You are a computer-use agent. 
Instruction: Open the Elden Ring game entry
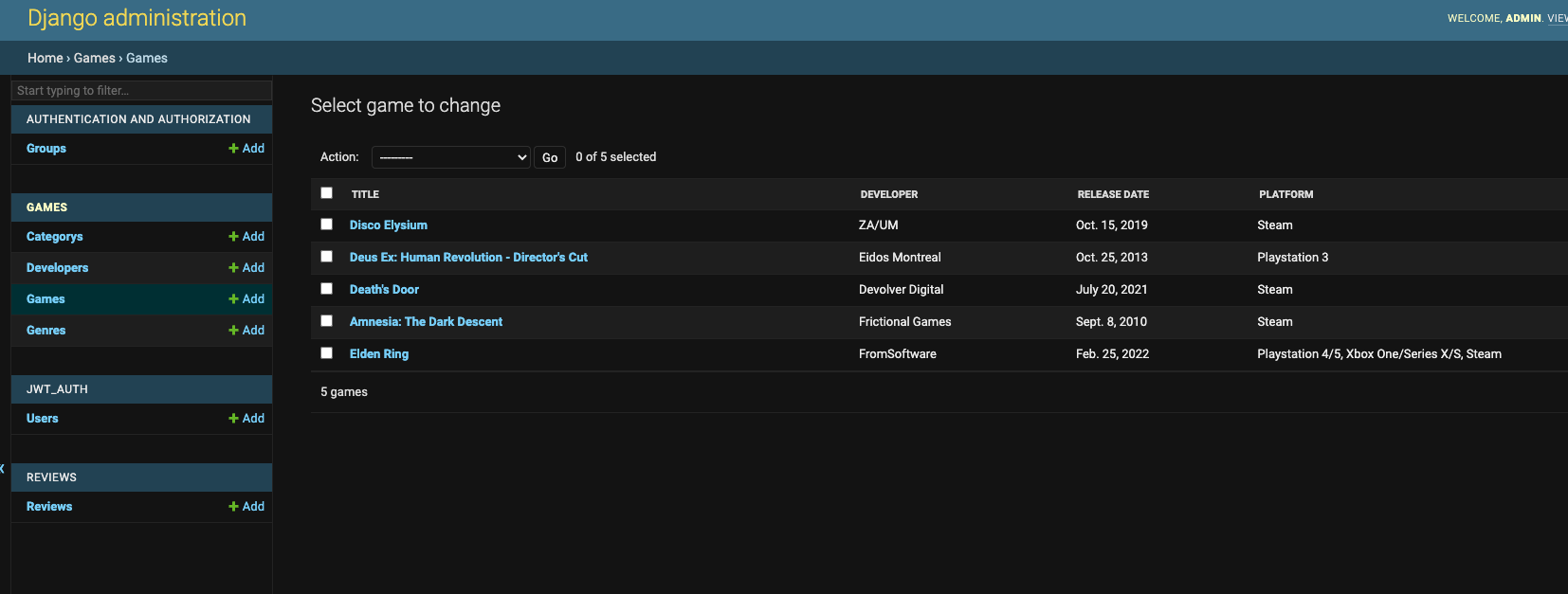coord(379,354)
